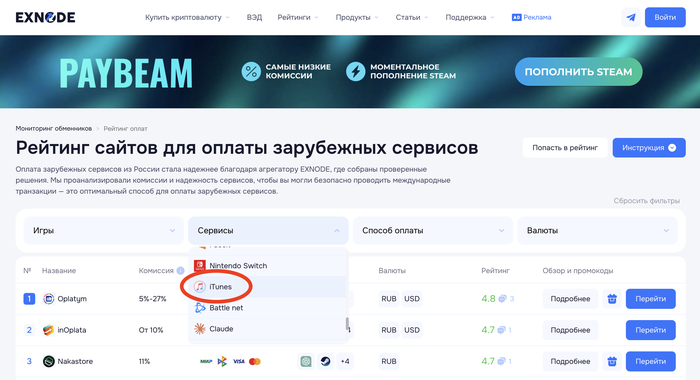Click Перейти for inOplata

650,330
